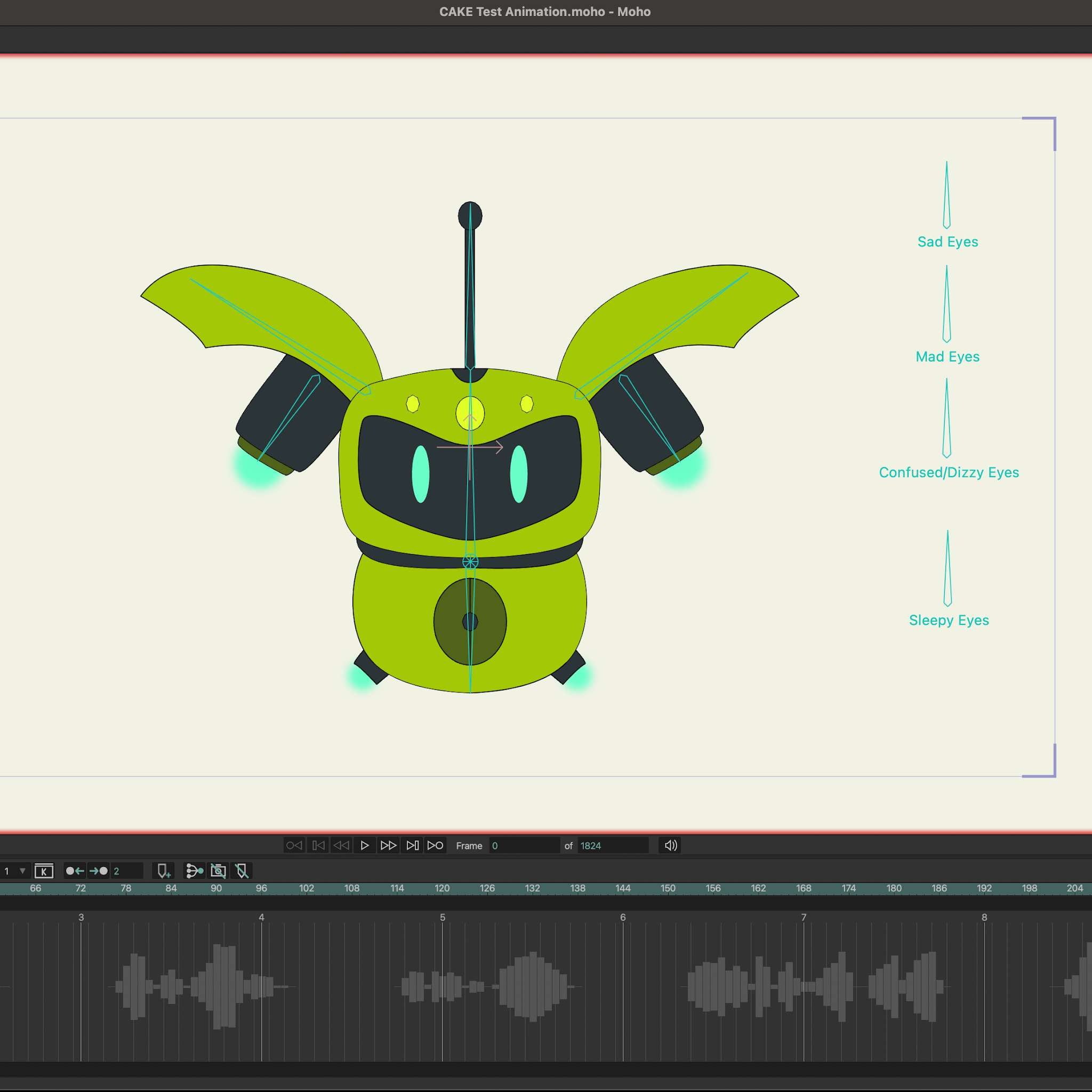1092x1092 pixels.
Task: Click second marker 3 in audio track
Action: pos(81,917)
